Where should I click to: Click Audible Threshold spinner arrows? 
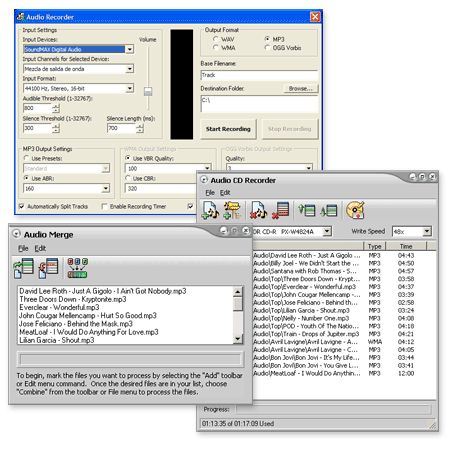(56, 108)
